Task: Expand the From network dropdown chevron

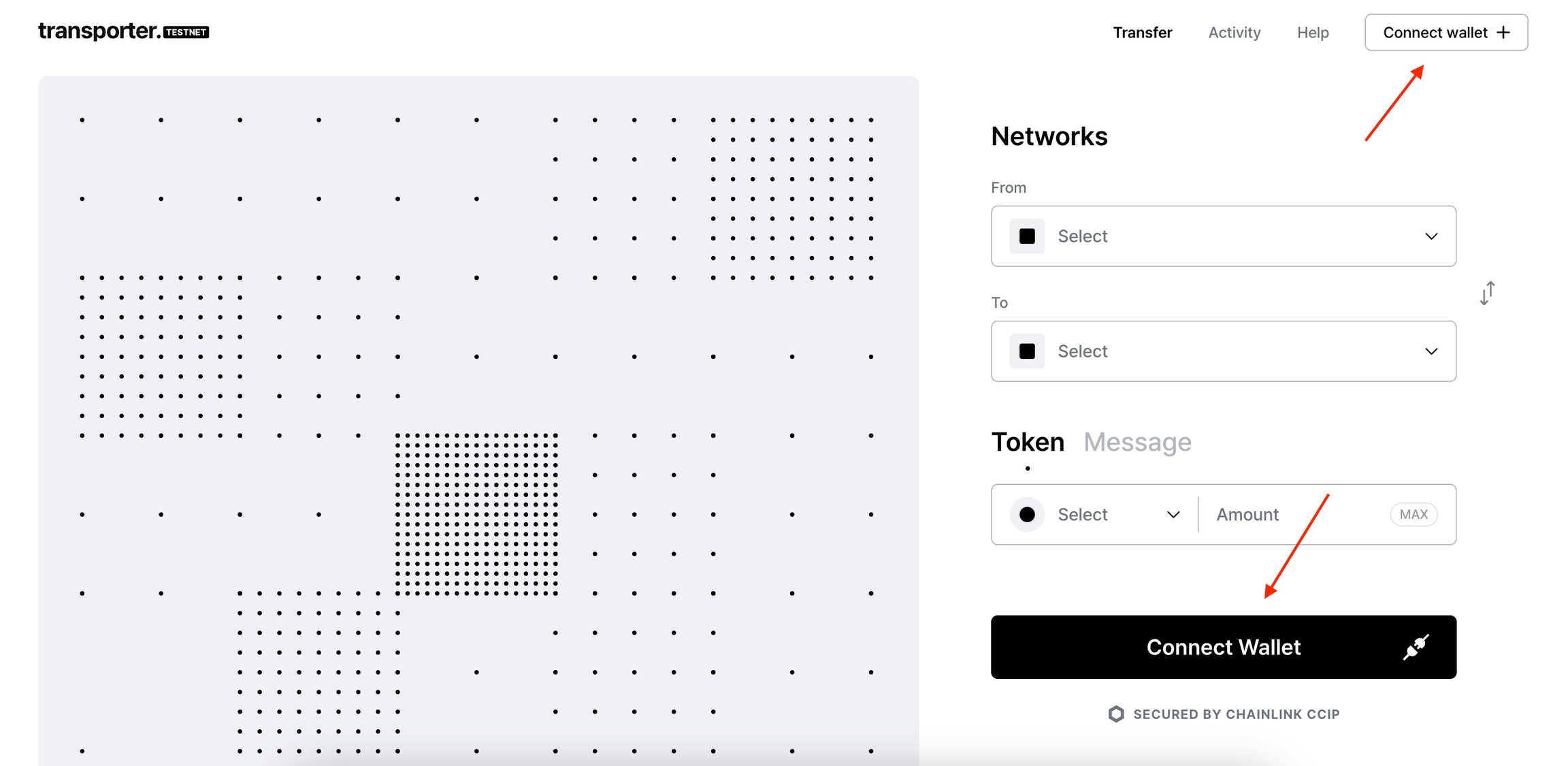Action: (x=1431, y=236)
